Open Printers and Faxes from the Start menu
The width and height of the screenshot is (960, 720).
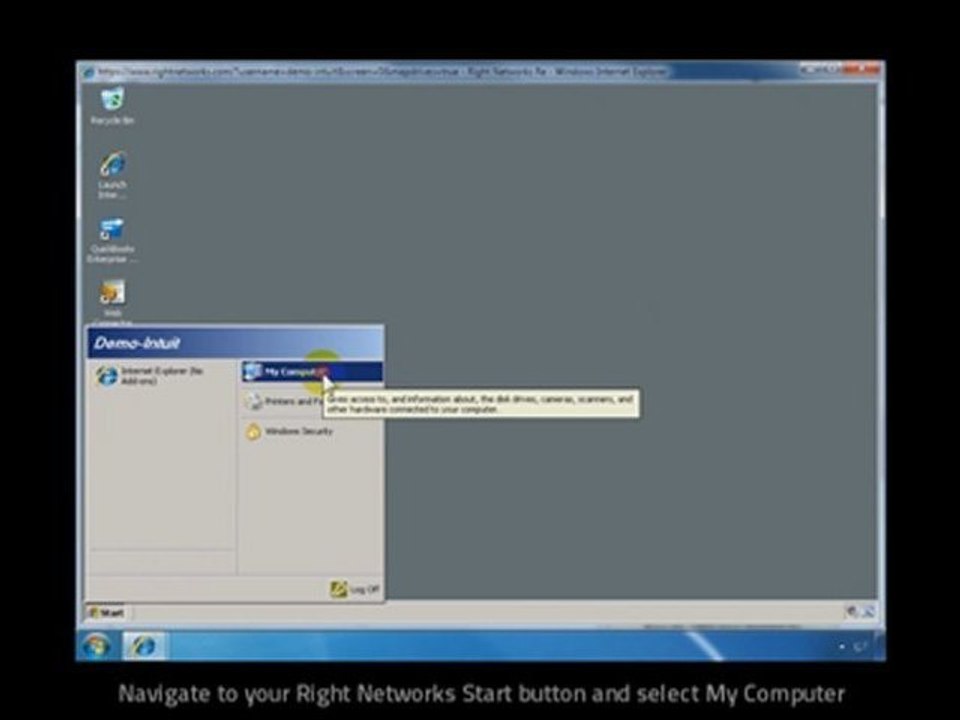pyautogui.click(x=283, y=402)
